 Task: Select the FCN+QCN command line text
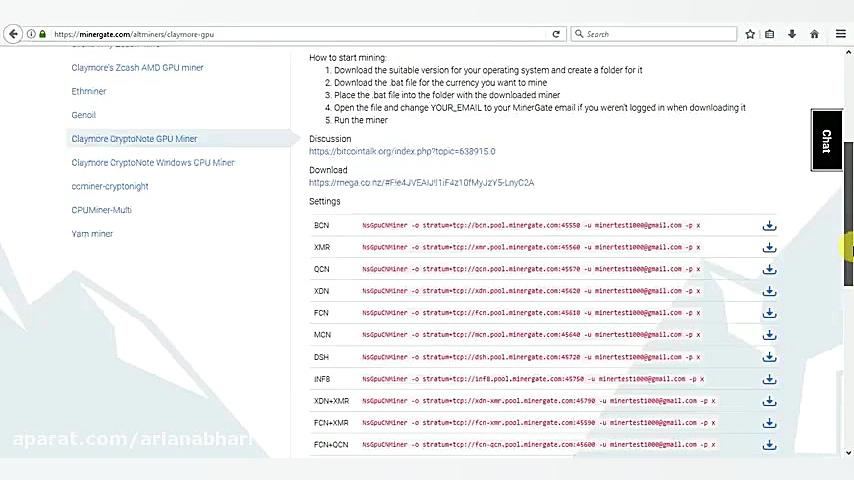[539, 445]
